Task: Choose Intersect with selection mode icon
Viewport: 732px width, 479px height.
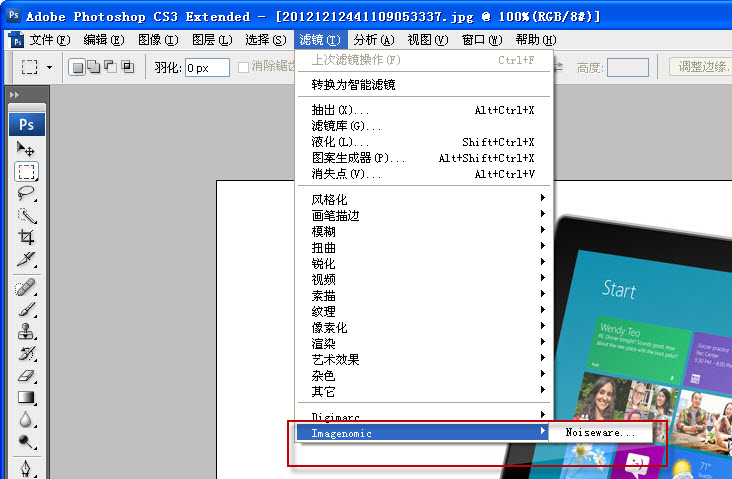Action: click(x=127, y=67)
